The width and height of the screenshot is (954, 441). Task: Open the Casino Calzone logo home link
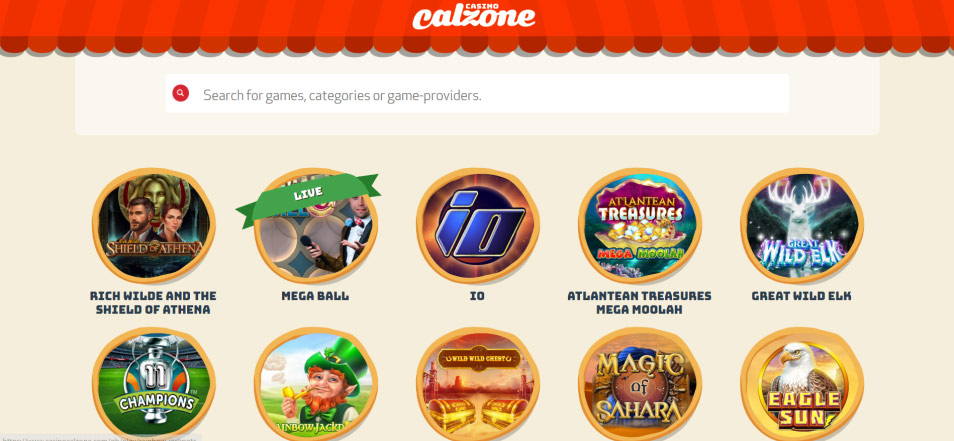click(x=473, y=16)
